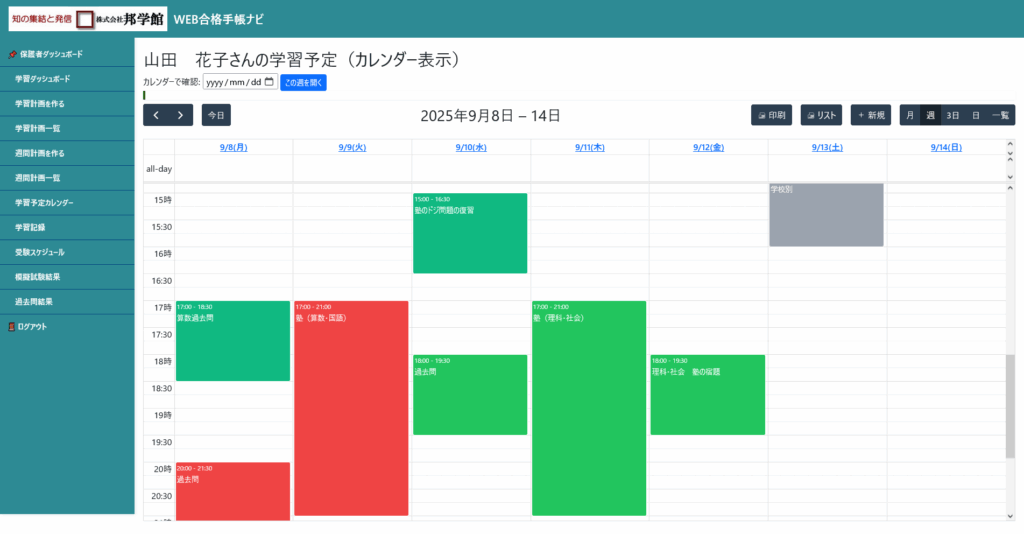Click the この週を開く button
The height and width of the screenshot is (534, 1024).
pos(303,82)
